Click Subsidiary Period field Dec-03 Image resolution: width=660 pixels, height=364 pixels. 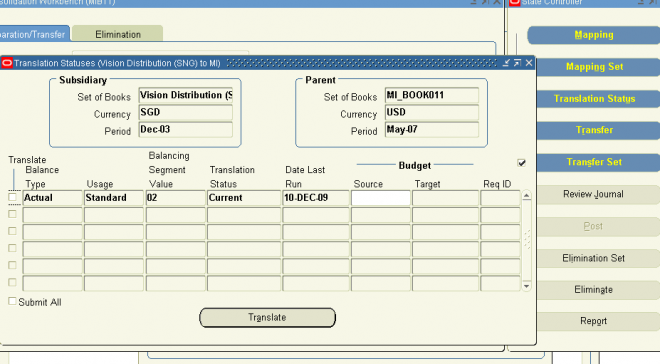[186, 130]
